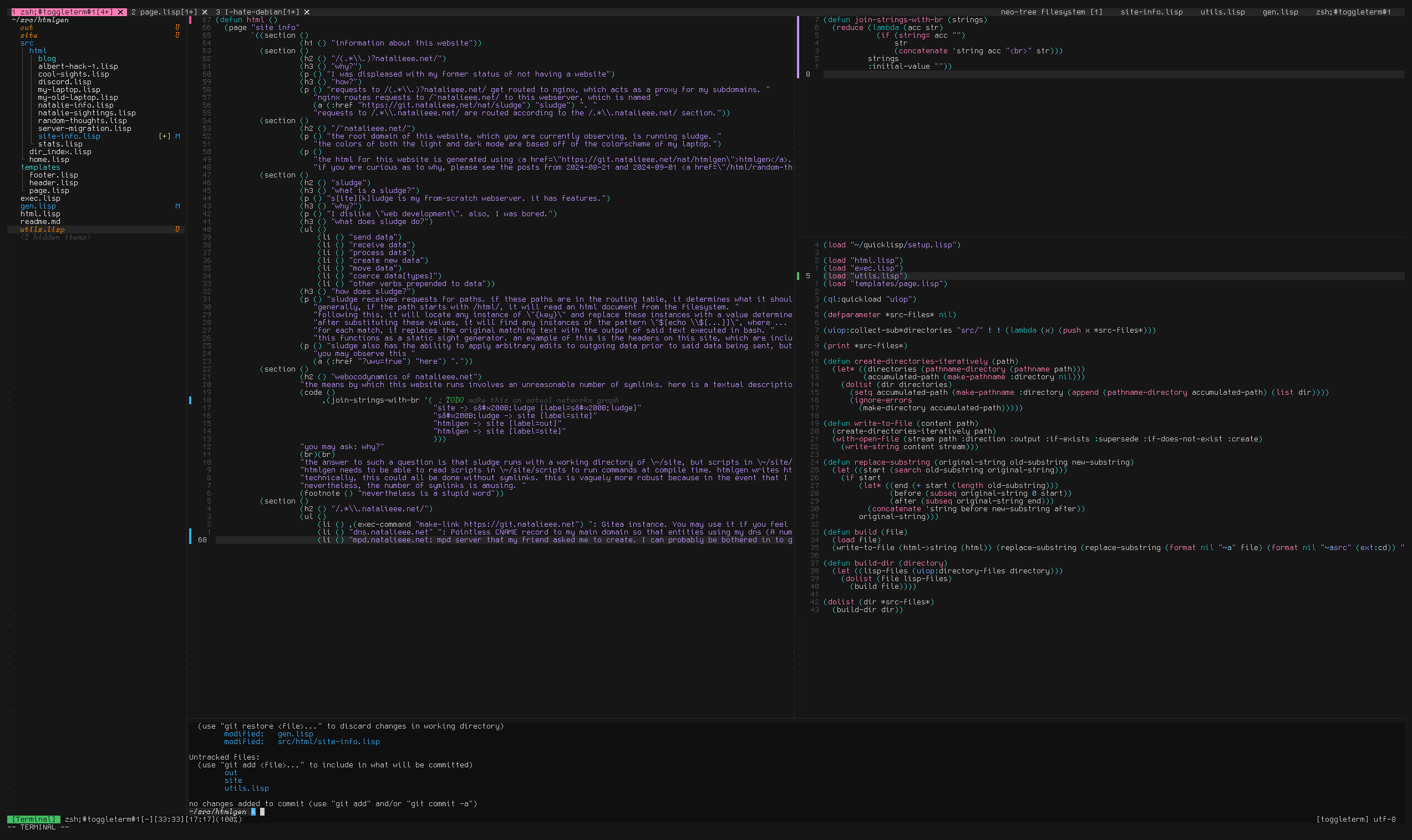
Task: Open footer.lisp under templates
Action: pyautogui.click(x=54, y=175)
